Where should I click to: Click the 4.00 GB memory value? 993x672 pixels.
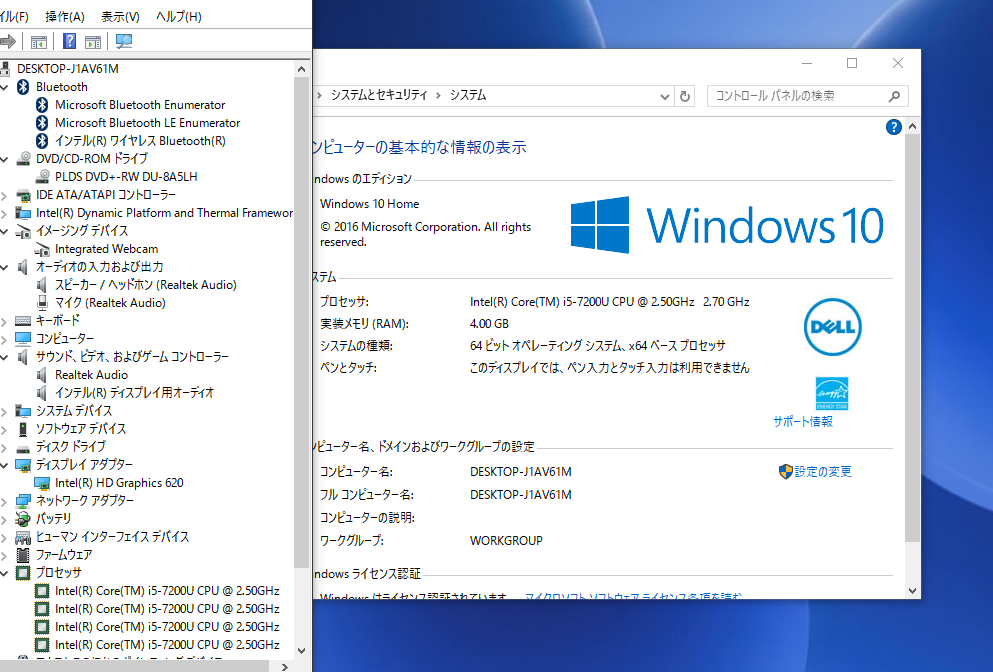pyautogui.click(x=490, y=324)
